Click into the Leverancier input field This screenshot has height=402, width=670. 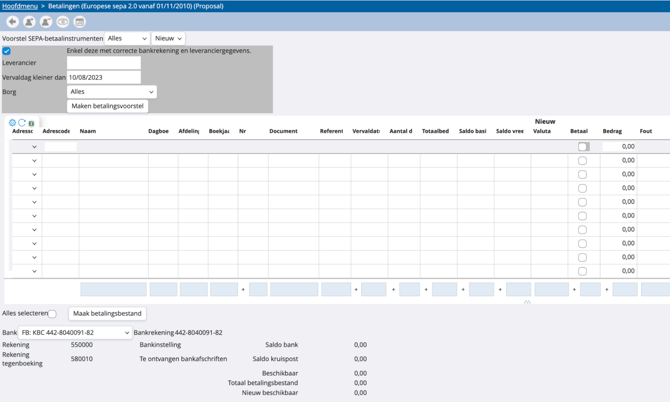click(104, 63)
